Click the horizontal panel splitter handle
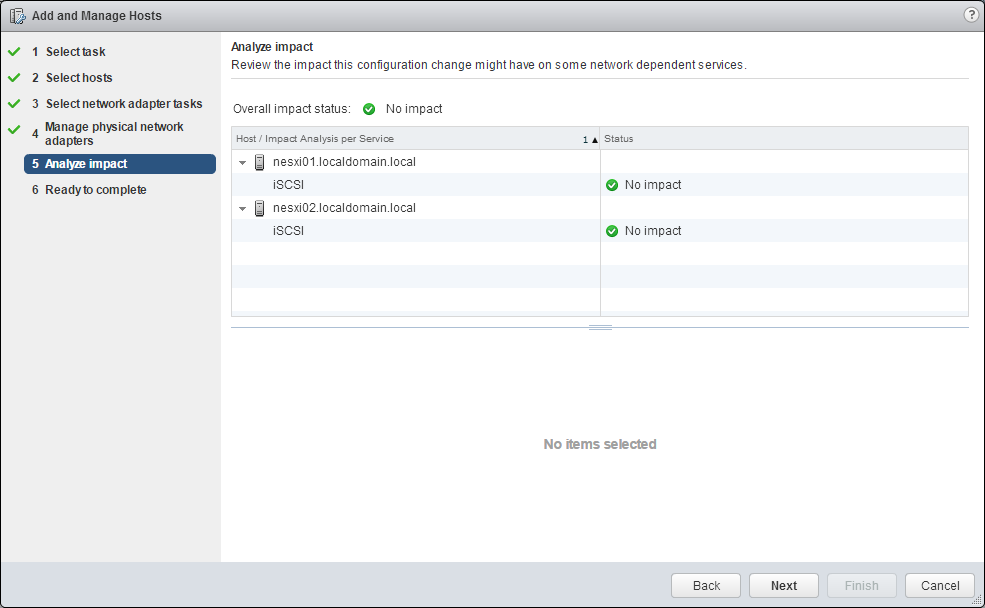The image size is (985, 608). point(600,327)
